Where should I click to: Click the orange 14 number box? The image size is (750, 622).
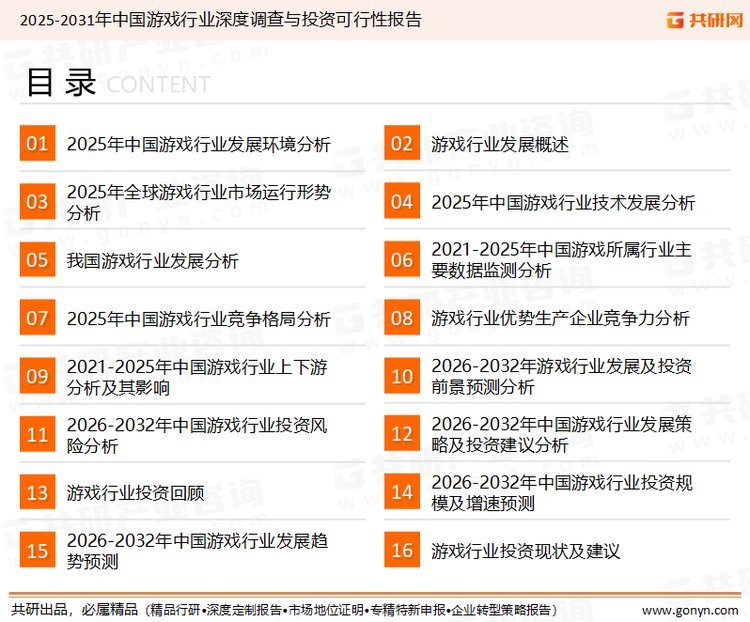[402, 492]
